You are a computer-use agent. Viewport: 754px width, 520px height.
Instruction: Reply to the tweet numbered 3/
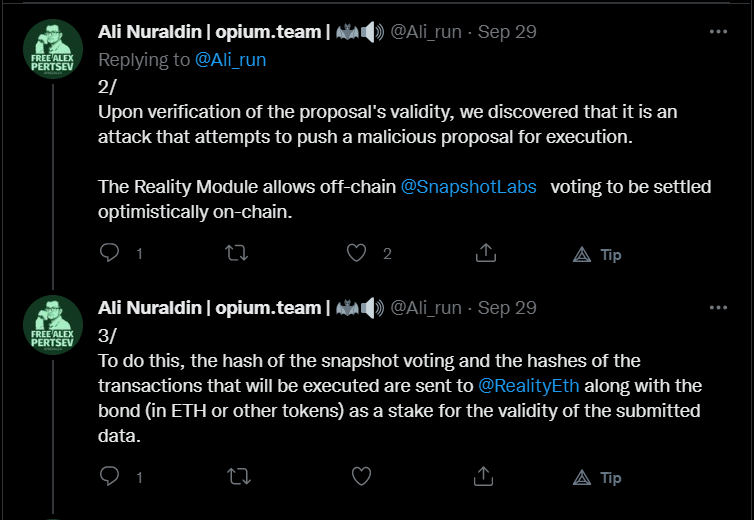pos(109,476)
